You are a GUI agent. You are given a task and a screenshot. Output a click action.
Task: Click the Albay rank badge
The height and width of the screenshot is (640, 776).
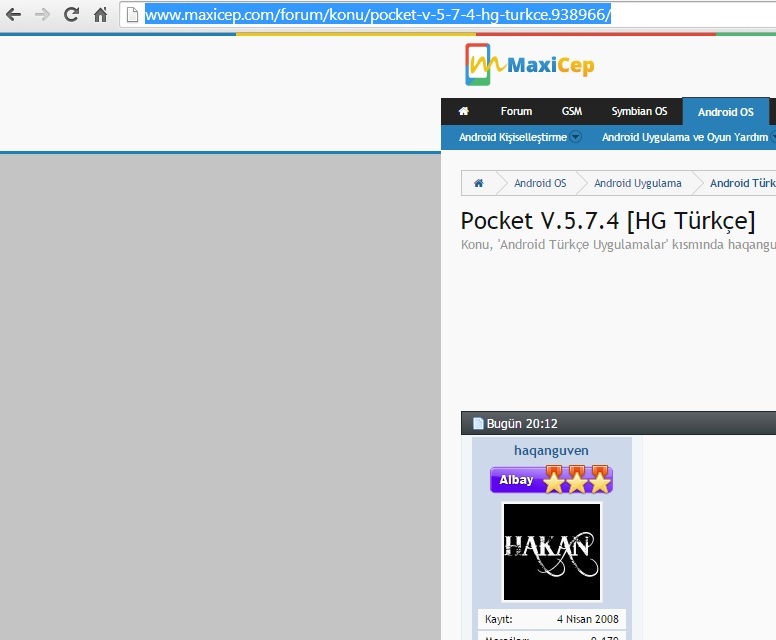(551, 479)
